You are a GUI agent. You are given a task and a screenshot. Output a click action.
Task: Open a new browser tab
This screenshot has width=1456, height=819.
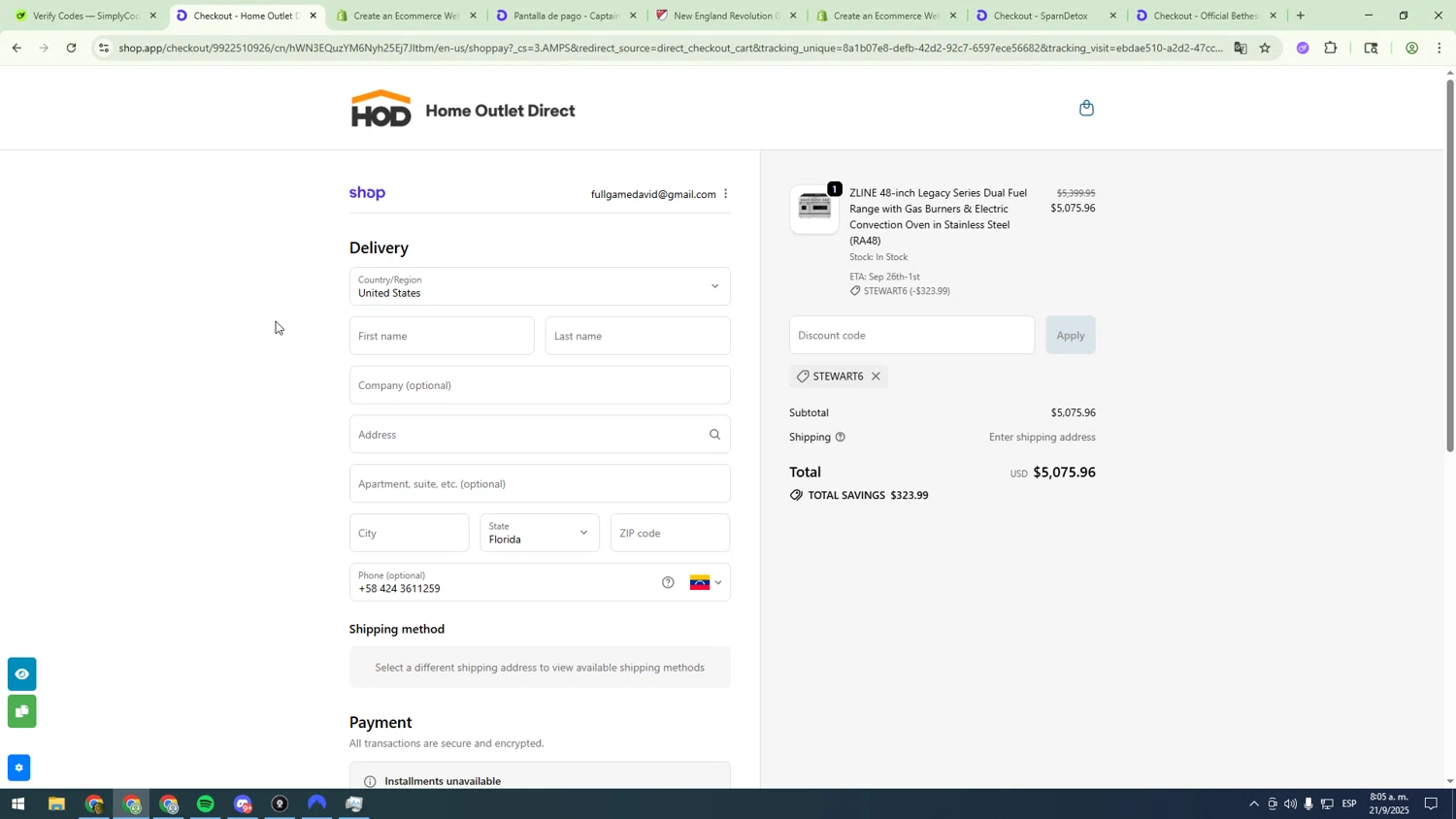tap(1300, 16)
